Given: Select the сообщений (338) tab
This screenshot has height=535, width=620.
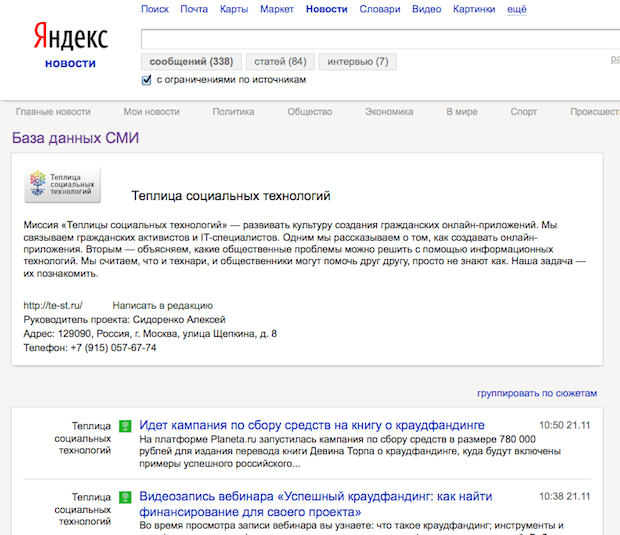Looking at the screenshot, I should 191,62.
